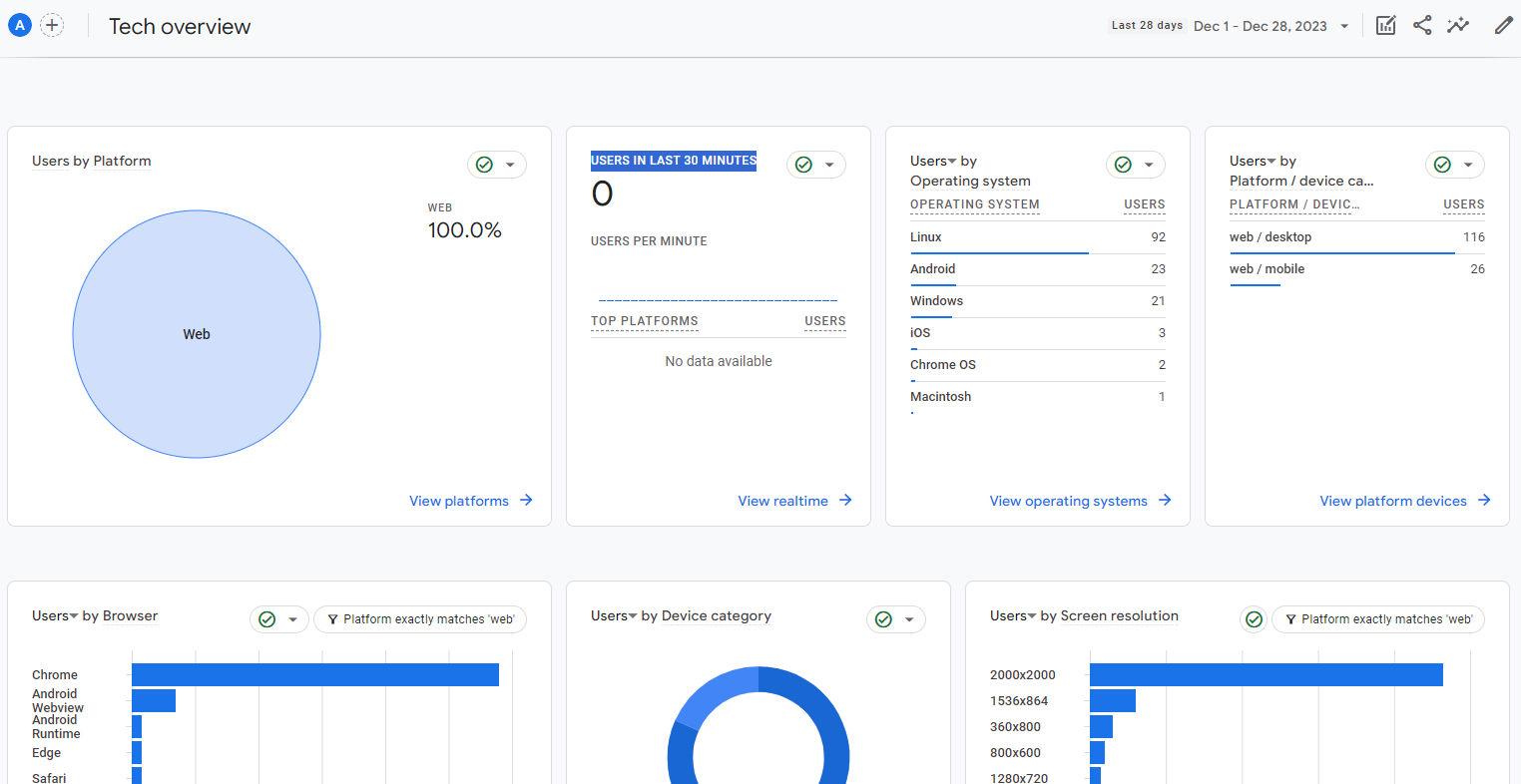Open the date range dropdown arrow

tap(1344, 27)
